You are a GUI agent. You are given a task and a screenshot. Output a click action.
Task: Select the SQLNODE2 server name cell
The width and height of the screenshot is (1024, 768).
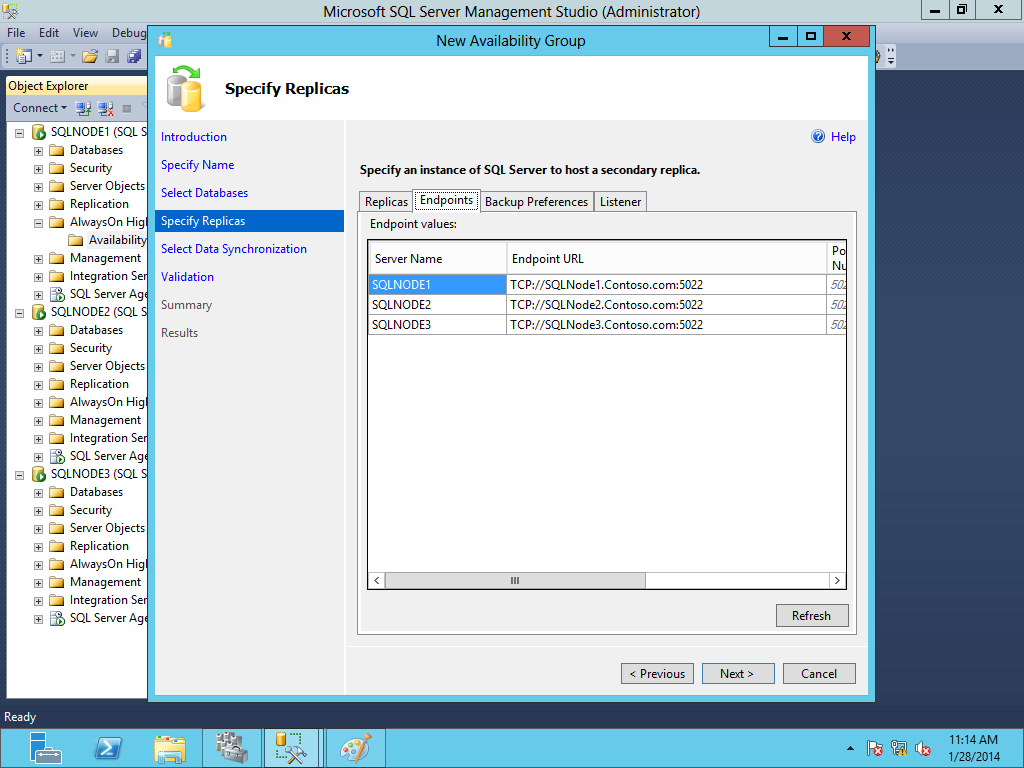[438, 305]
